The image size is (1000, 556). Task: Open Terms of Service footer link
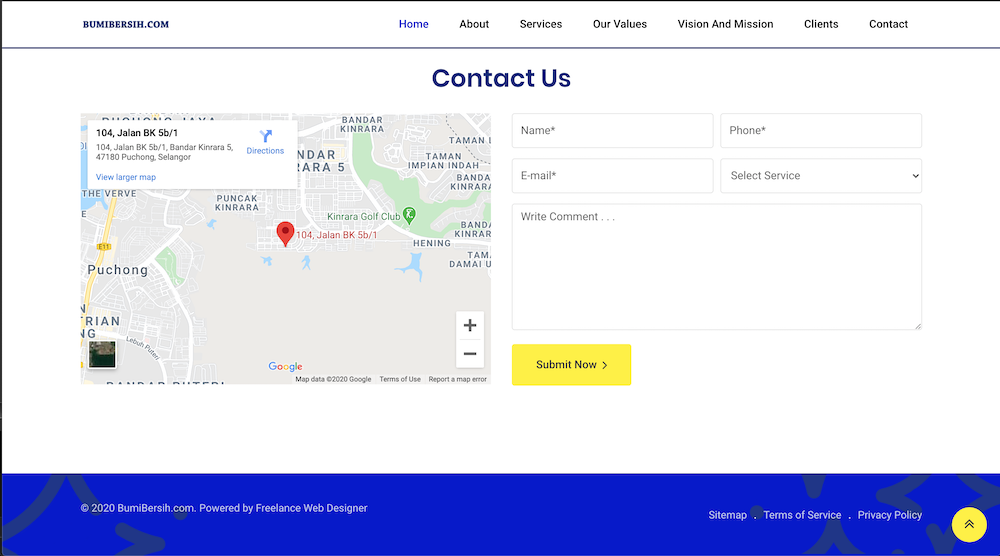tap(802, 515)
